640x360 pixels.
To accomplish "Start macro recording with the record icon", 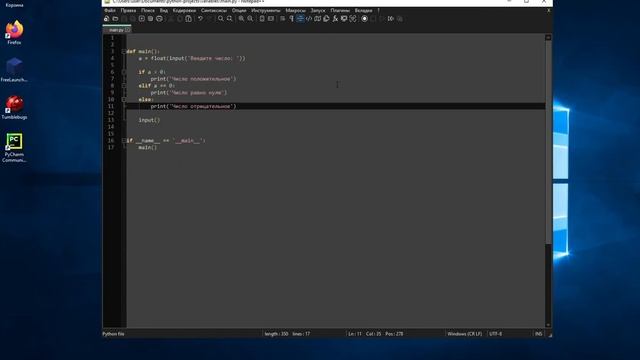I will click(x=364, y=19).
